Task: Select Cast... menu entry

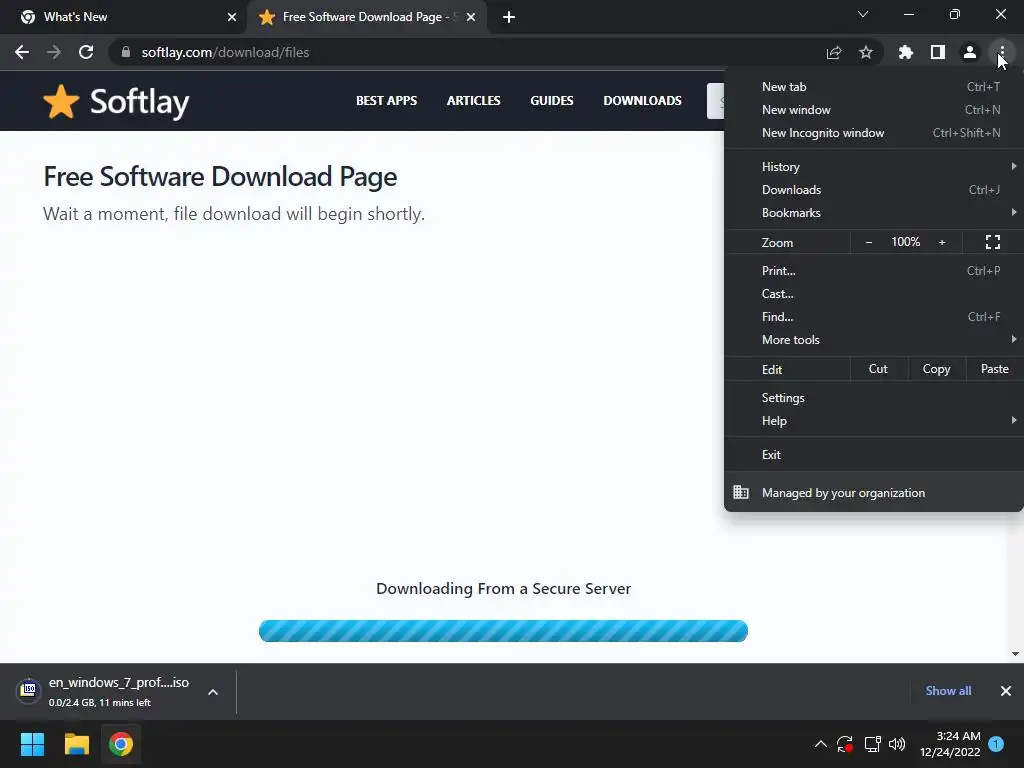Action: [x=874, y=294]
